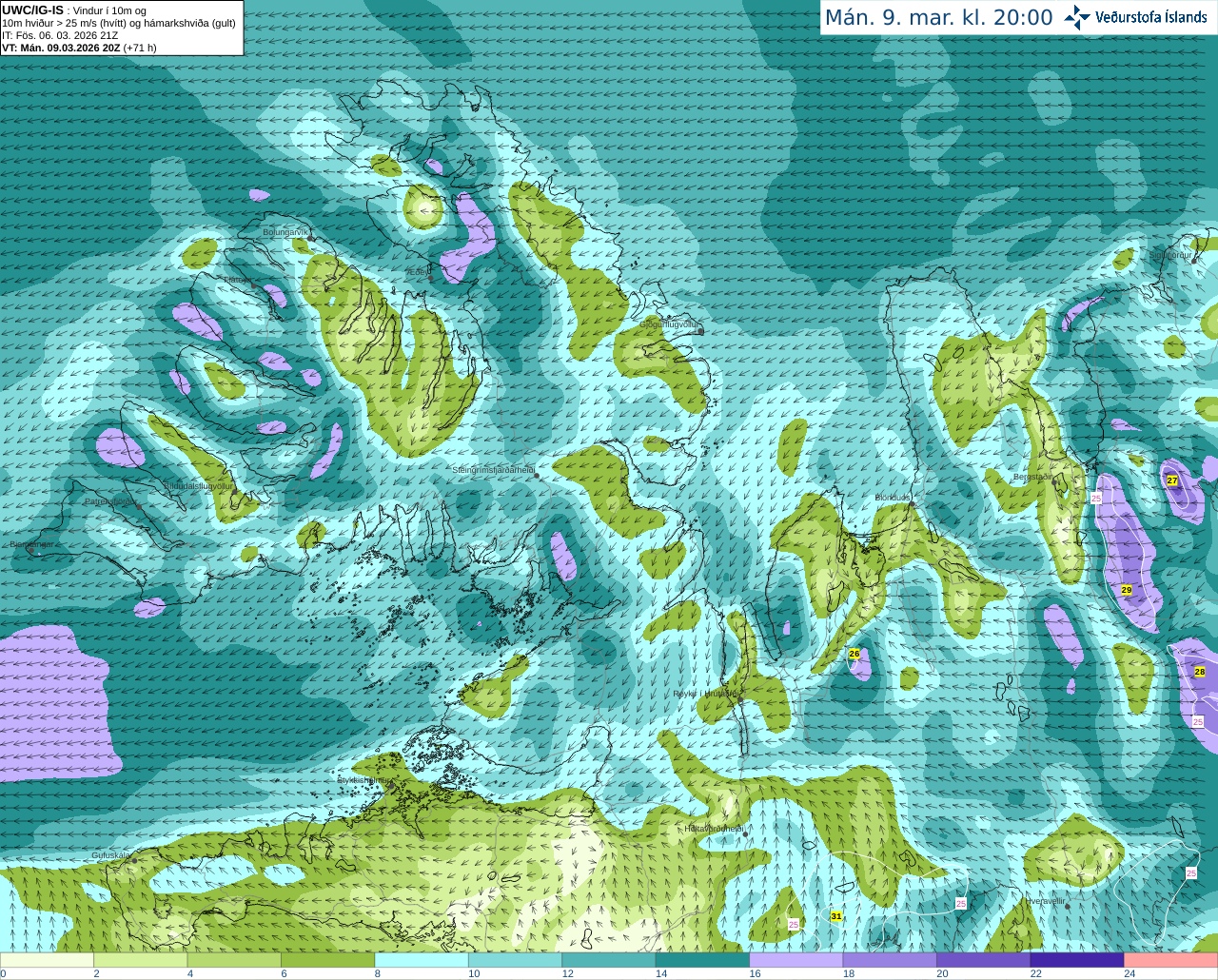1218x980 pixels.
Task: Select the Gufuskálar station label
Action: [x=110, y=855]
